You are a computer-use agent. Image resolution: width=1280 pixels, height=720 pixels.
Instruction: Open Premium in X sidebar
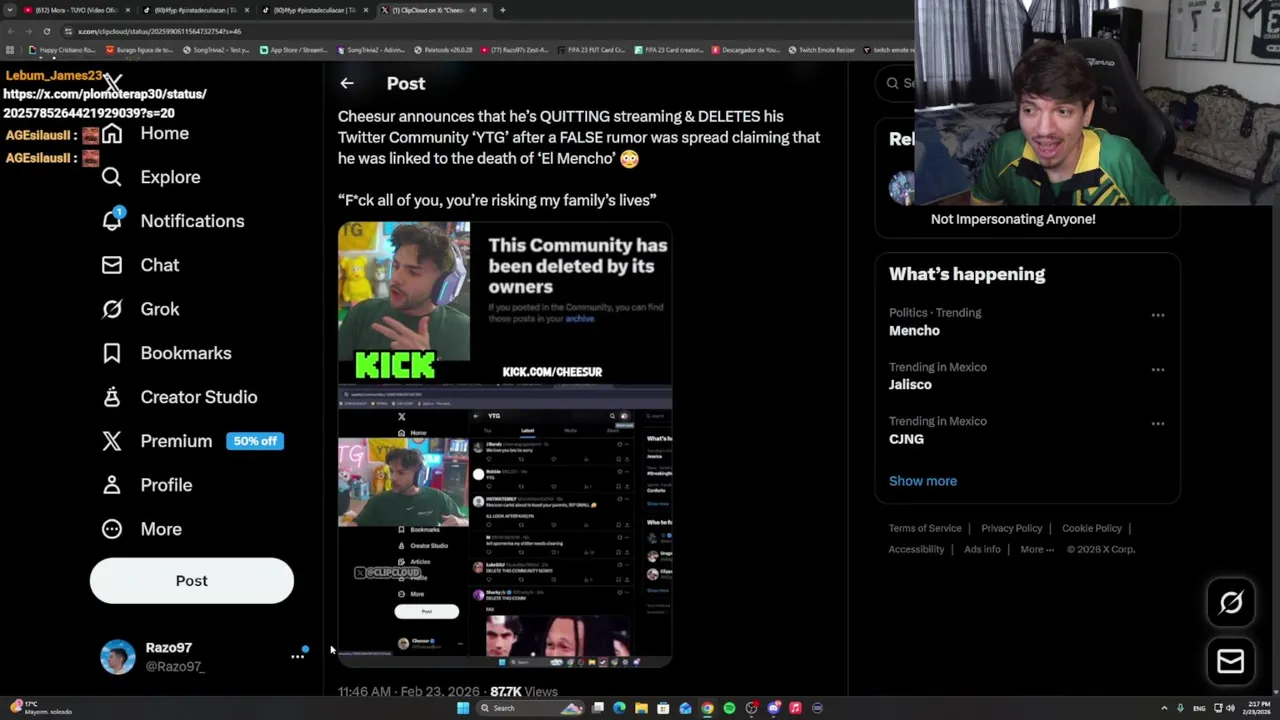pyautogui.click(x=157, y=441)
